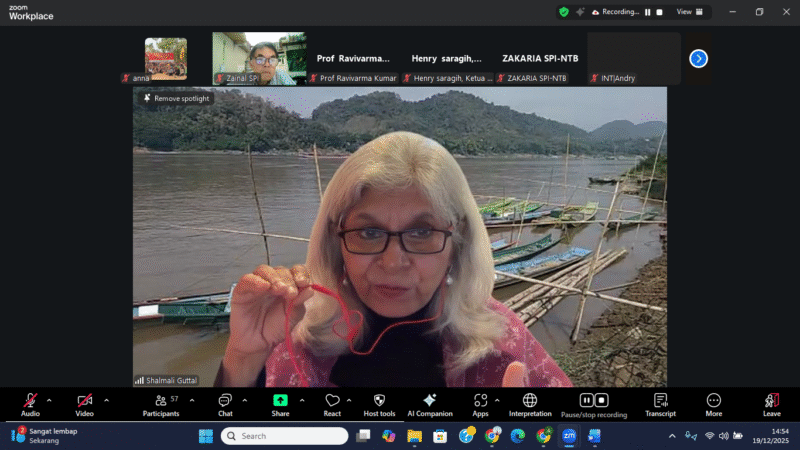This screenshot has height=450, width=800.
Task: Open the View layout menu
Action: click(690, 12)
